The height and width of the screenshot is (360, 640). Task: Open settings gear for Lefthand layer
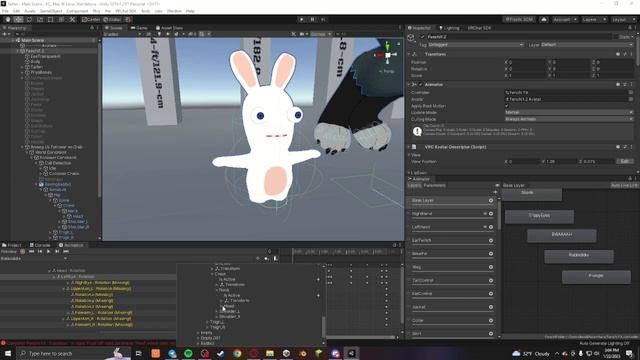(x=491, y=227)
